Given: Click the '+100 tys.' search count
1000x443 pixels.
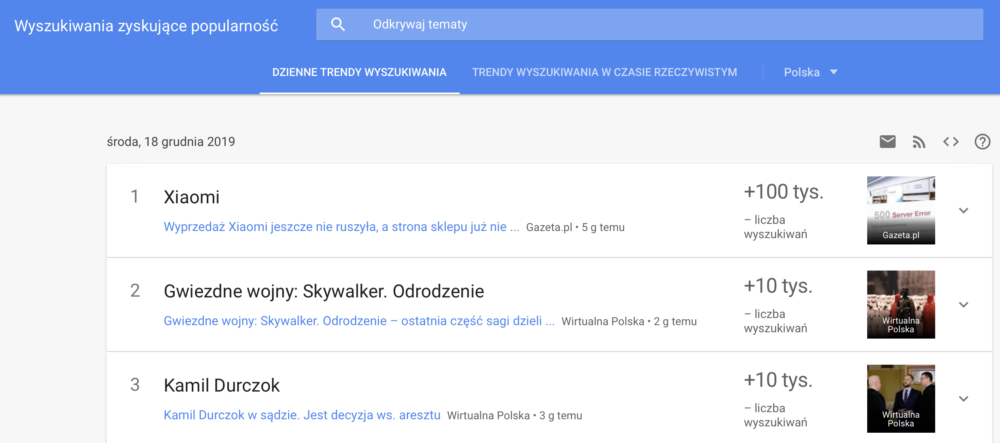Looking at the screenshot, I should point(784,192).
